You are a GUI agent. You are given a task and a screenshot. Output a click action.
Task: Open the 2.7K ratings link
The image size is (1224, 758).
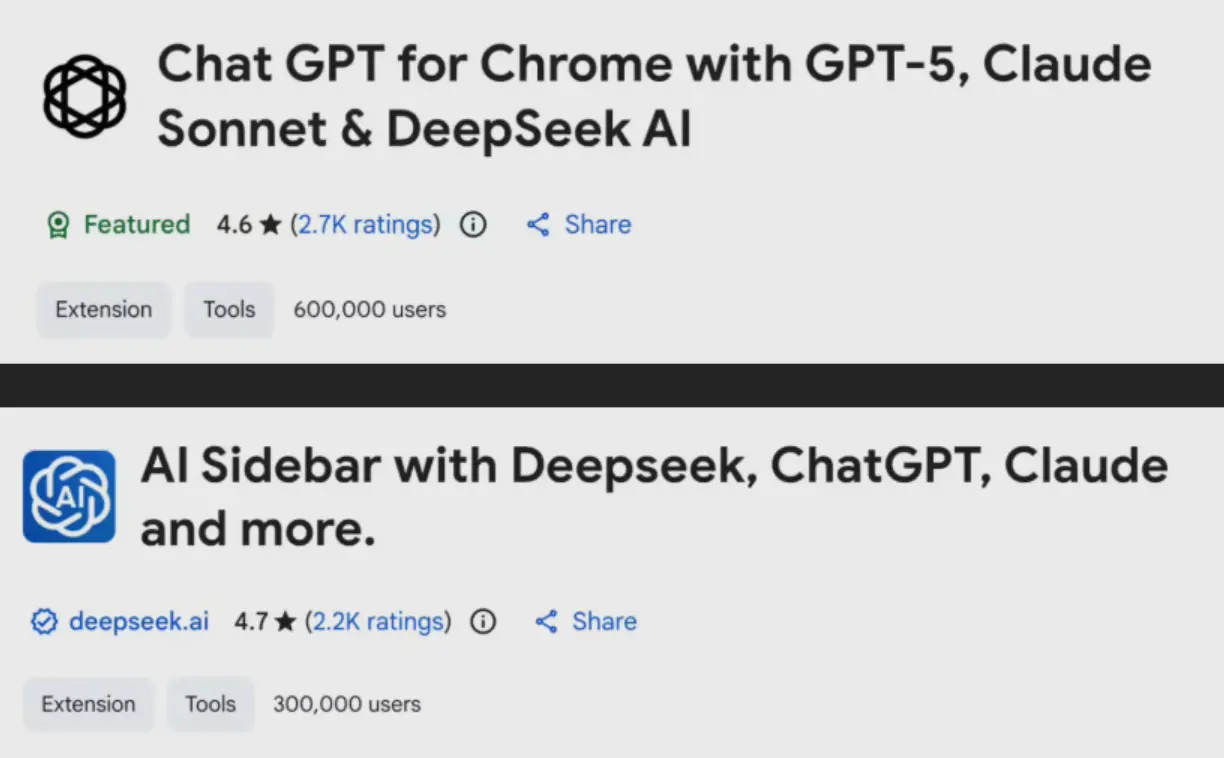coord(365,225)
